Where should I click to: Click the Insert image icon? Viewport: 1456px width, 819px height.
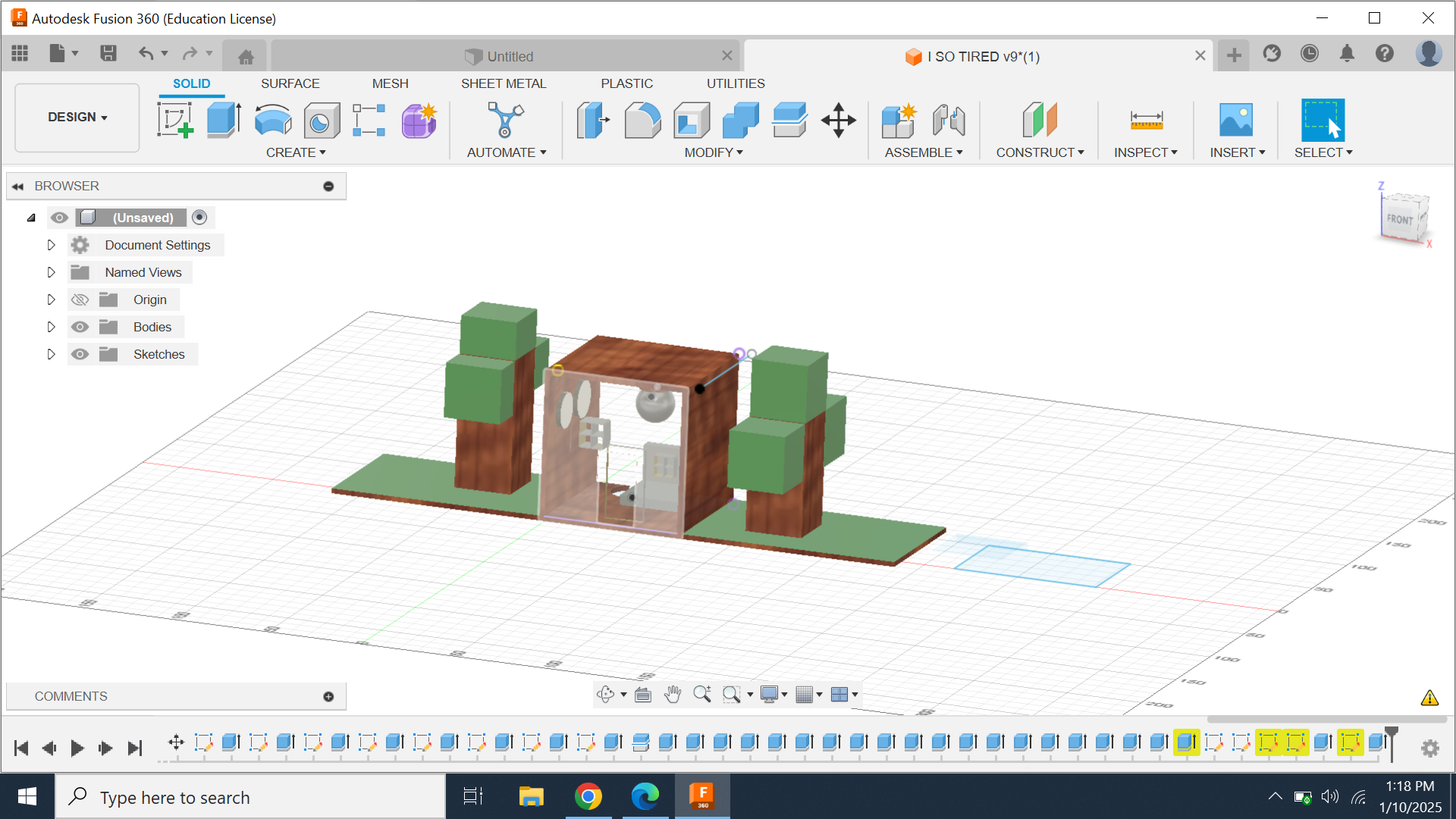1236,120
